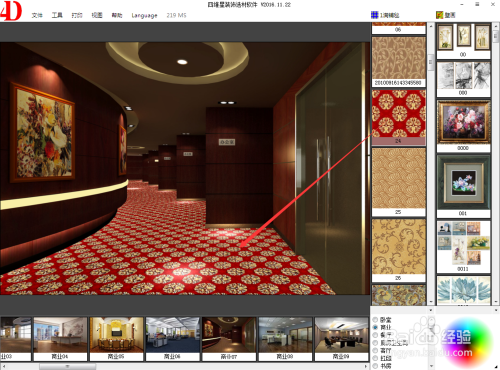
Task: Select the triple-frame lily painting 00
Action: pyautogui.click(x=463, y=41)
